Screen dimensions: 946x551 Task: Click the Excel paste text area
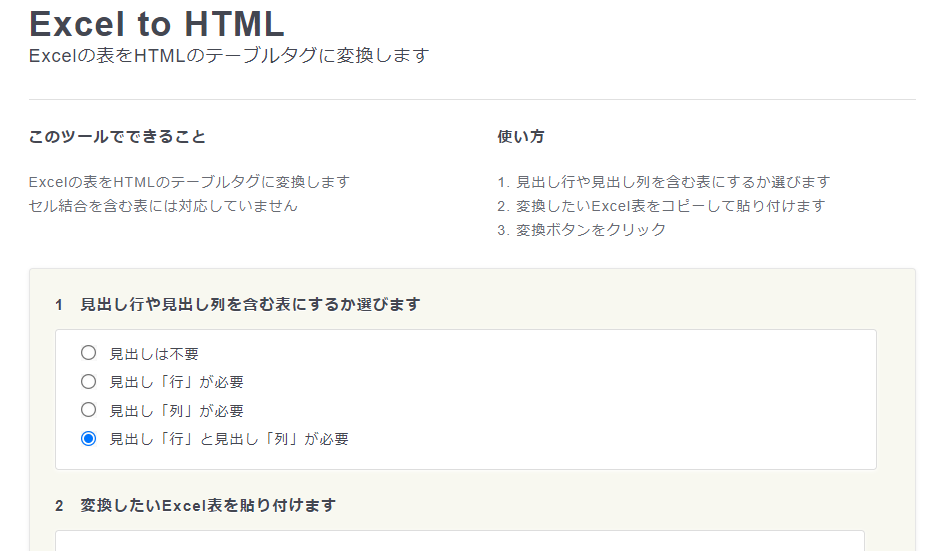[460, 541]
